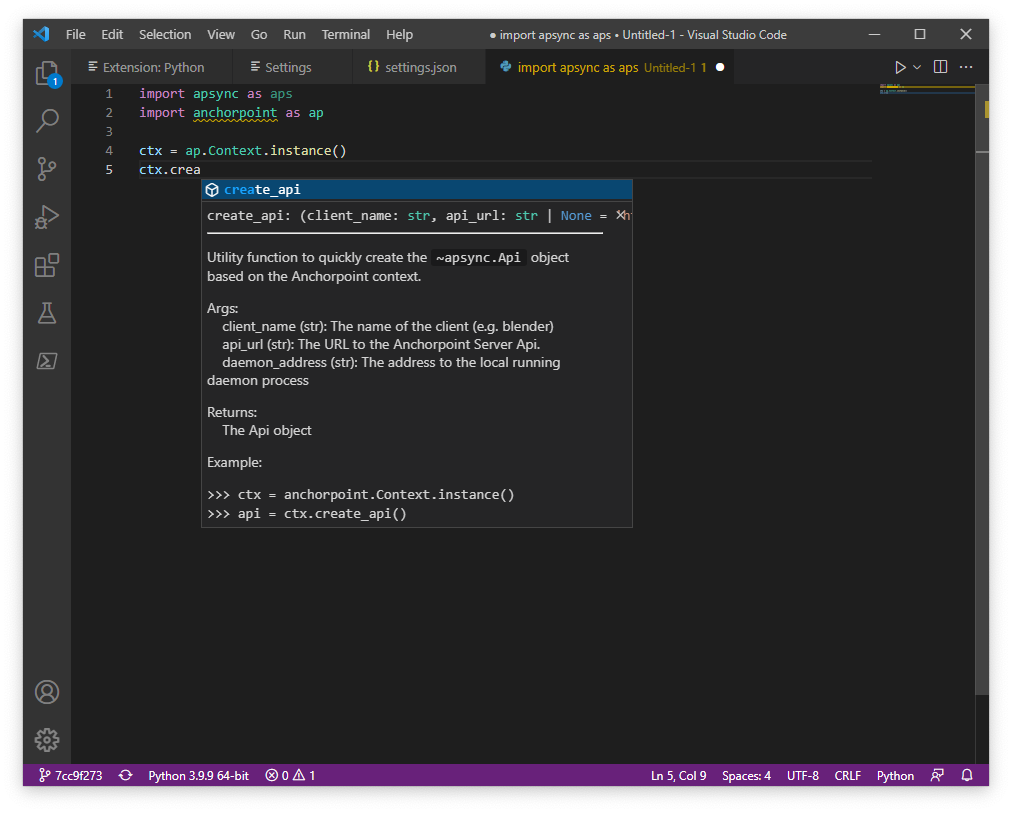
Task: Open the Go menu
Action: [x=259, y=34]
